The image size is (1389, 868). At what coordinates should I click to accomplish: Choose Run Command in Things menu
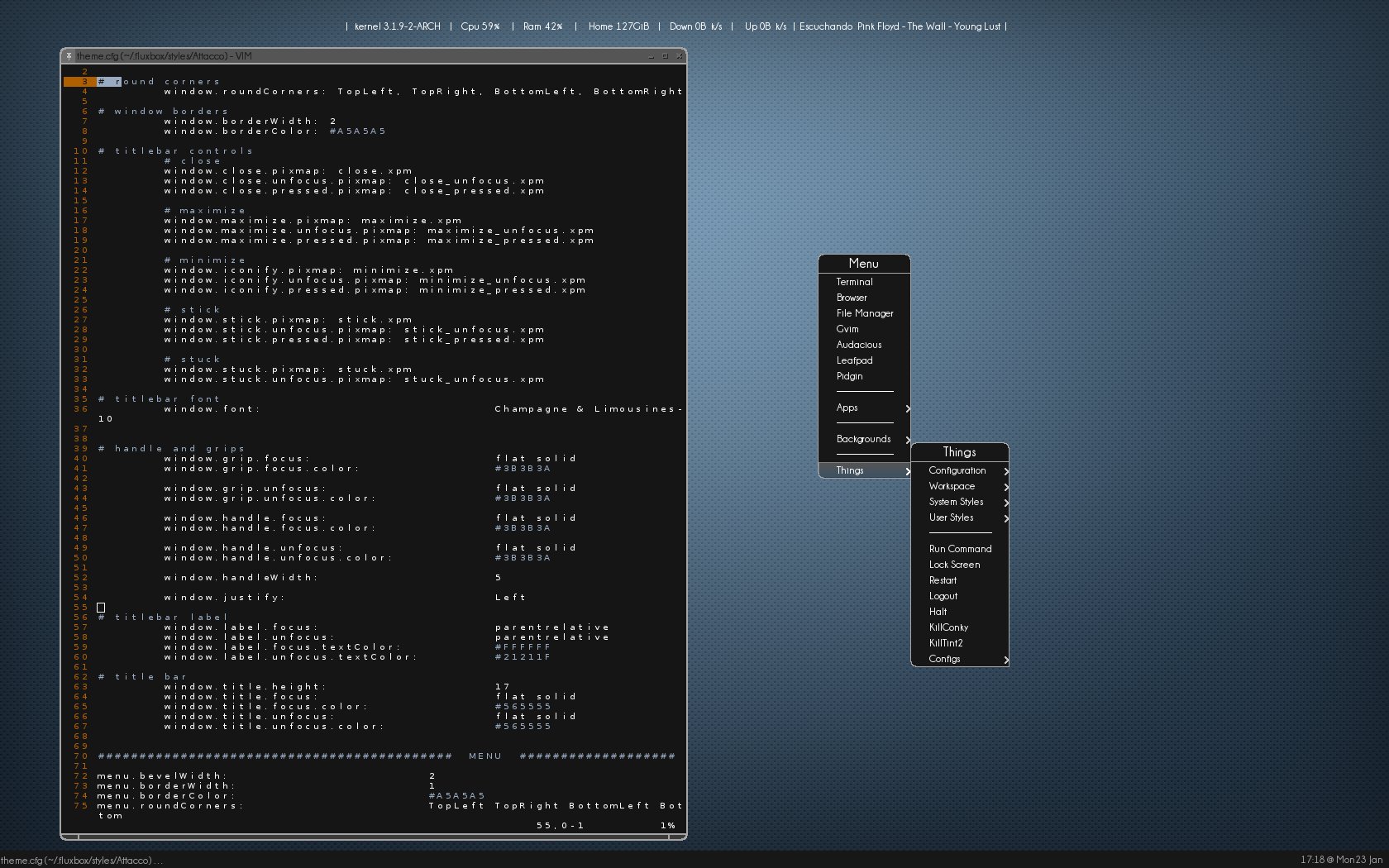coord(960,549)
